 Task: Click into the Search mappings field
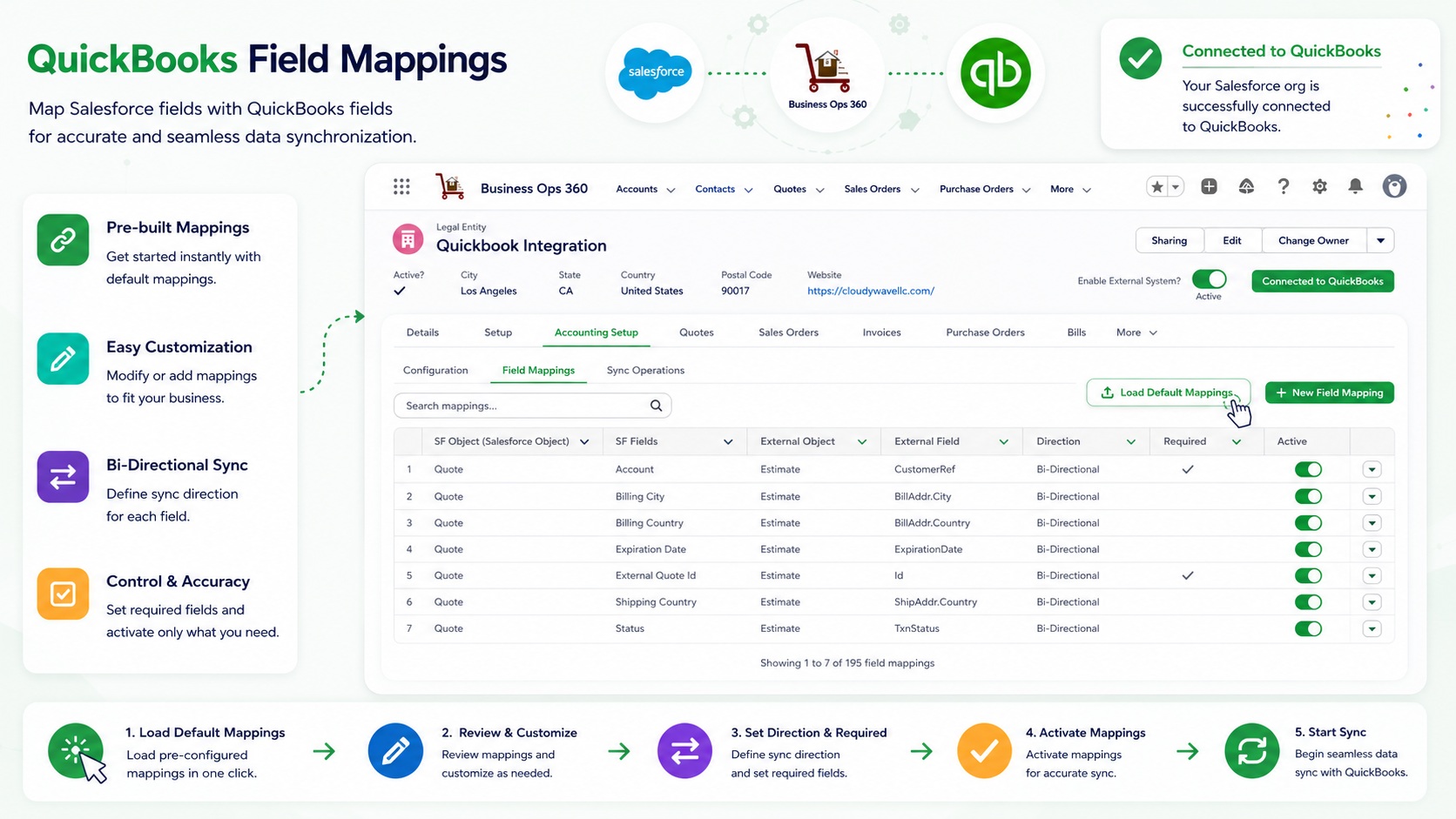(532, 406)
